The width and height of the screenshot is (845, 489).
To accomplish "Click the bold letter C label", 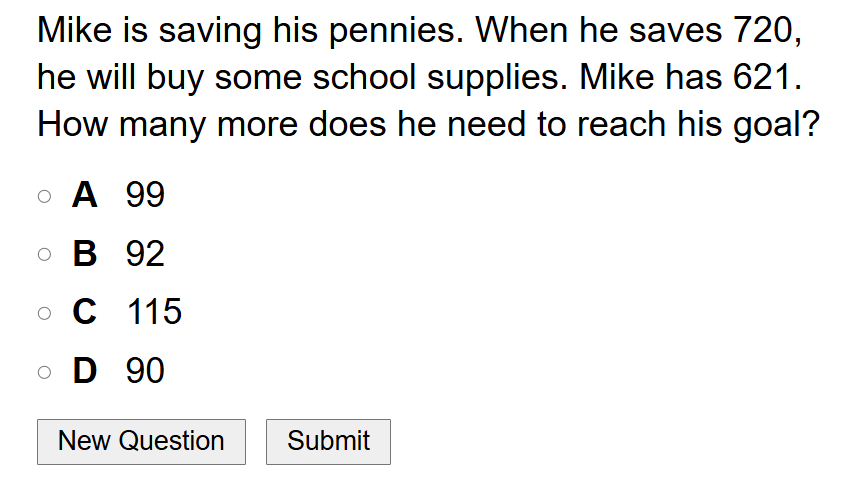I will (85, 312).
